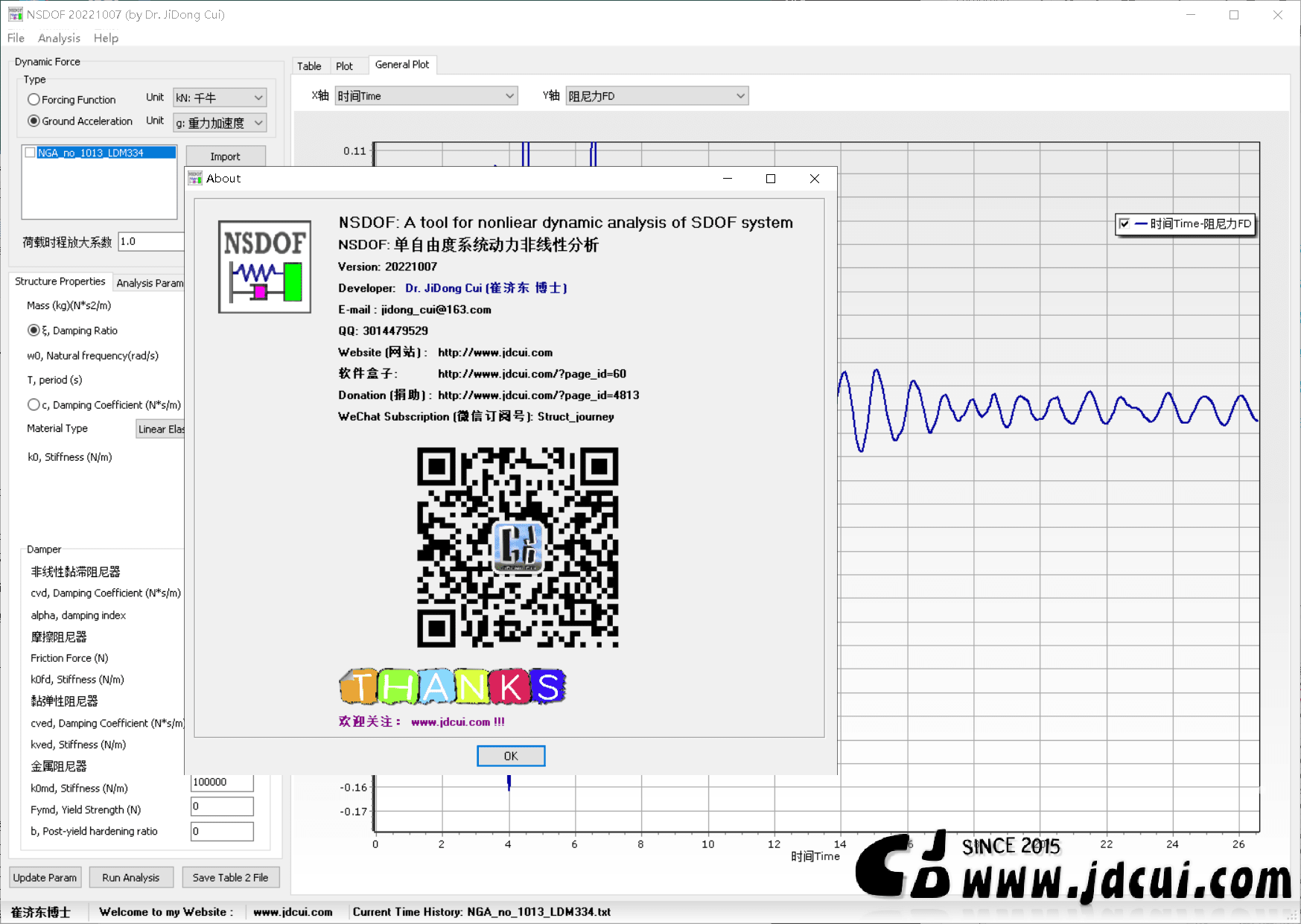The height and width of the screenshot is (924, 1301).
Task: Click the 崔济东博士 status bar label
Action: click(x=41, y=912)
